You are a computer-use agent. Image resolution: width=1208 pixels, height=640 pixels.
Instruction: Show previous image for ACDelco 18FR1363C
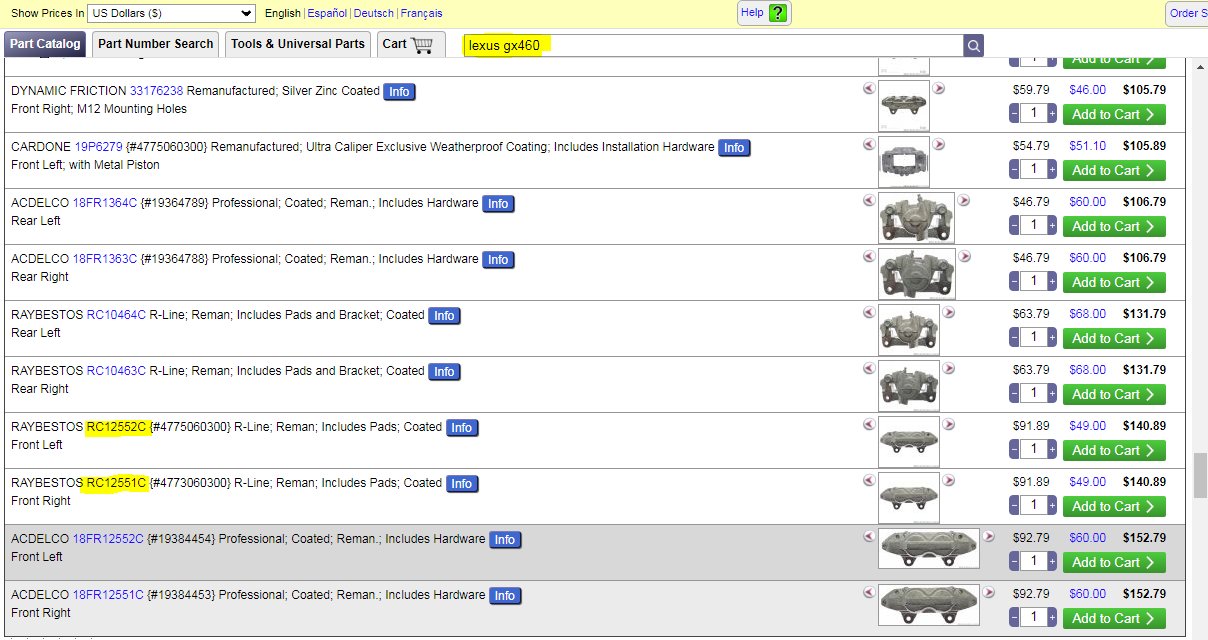[868, 256]
